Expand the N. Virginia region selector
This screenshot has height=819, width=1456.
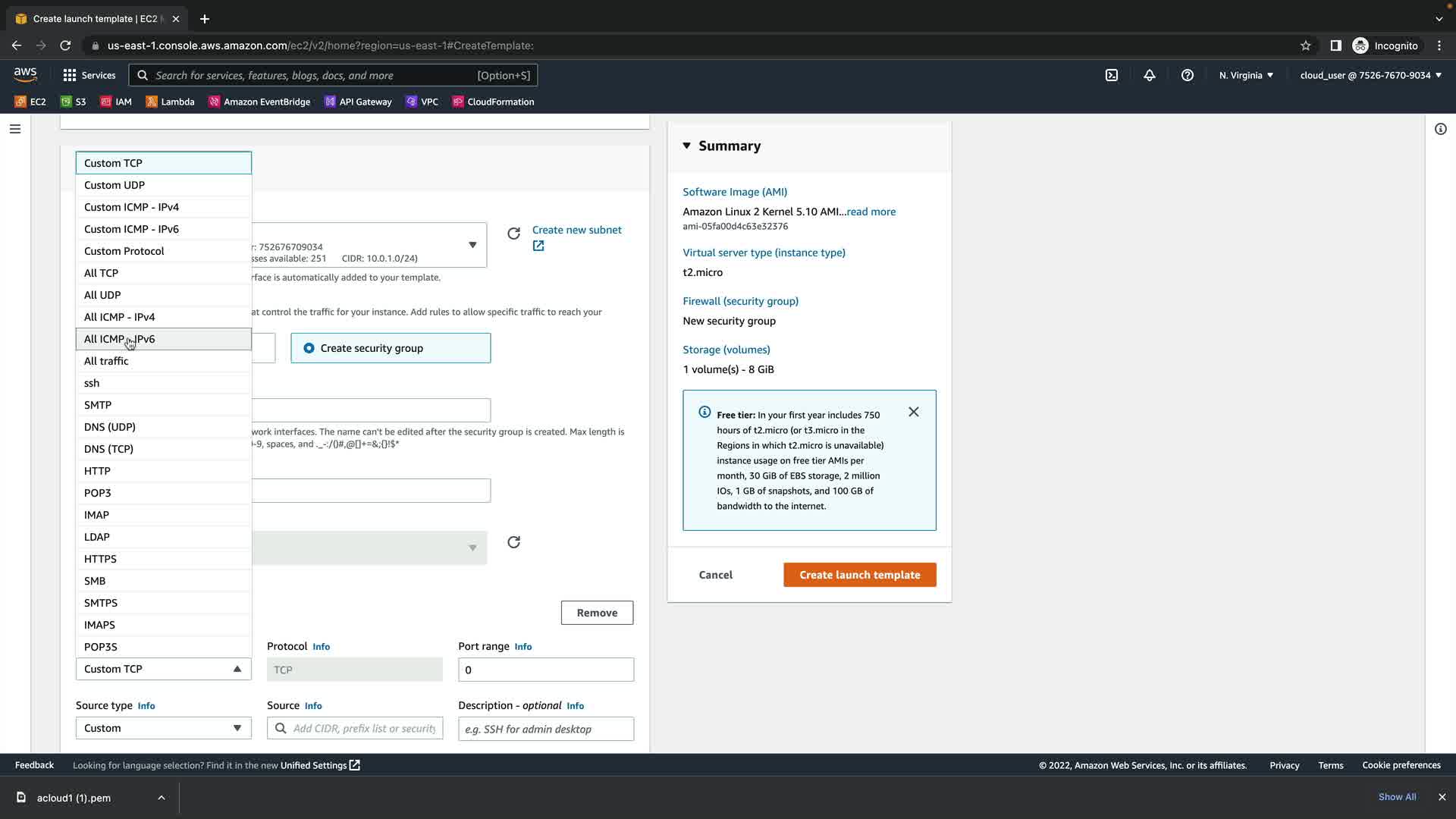point(1246,75)
